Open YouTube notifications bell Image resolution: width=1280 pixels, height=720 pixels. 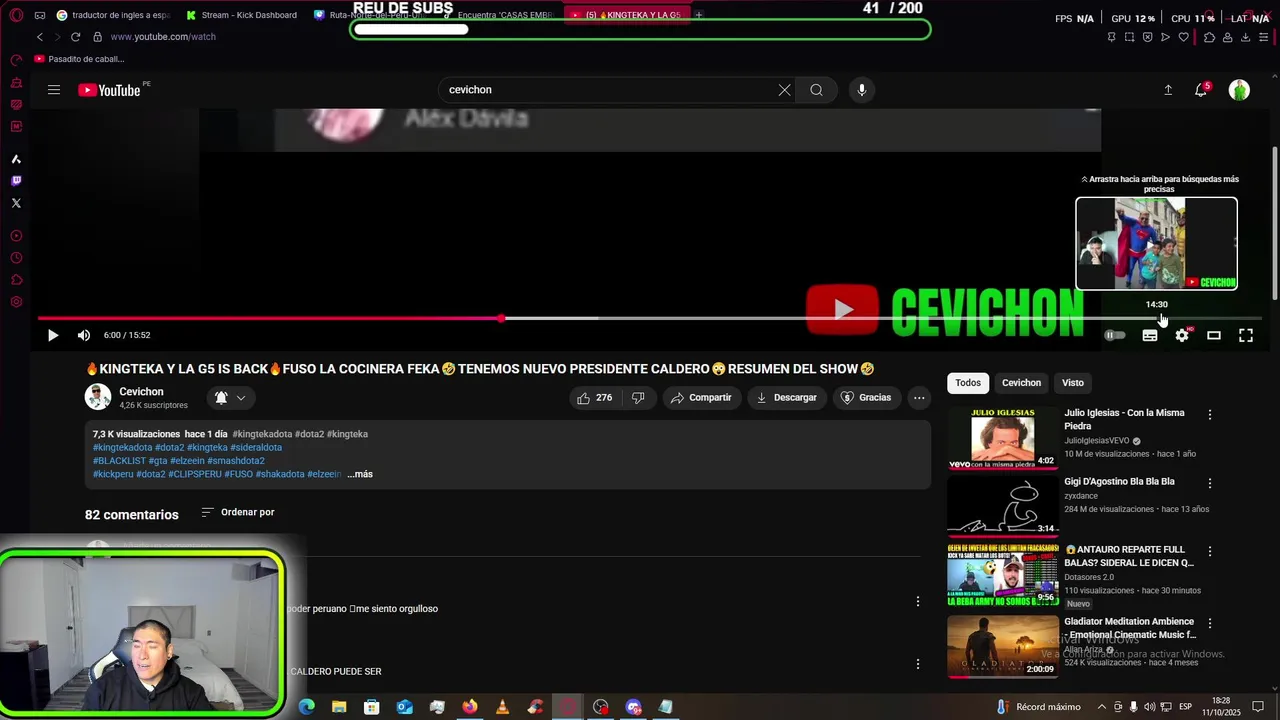(x=1201, y=90)
